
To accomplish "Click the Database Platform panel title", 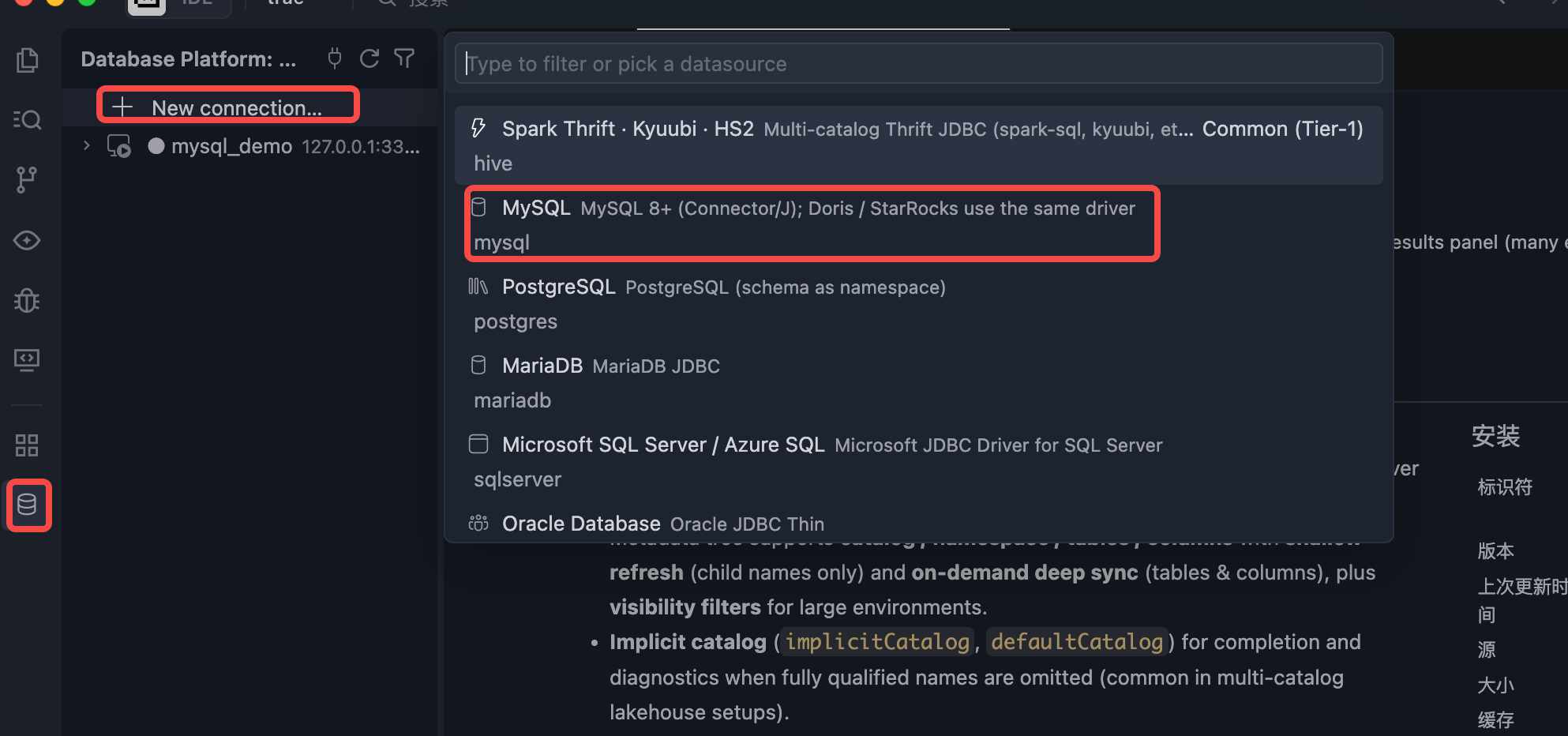I will [x=189, y=59].
